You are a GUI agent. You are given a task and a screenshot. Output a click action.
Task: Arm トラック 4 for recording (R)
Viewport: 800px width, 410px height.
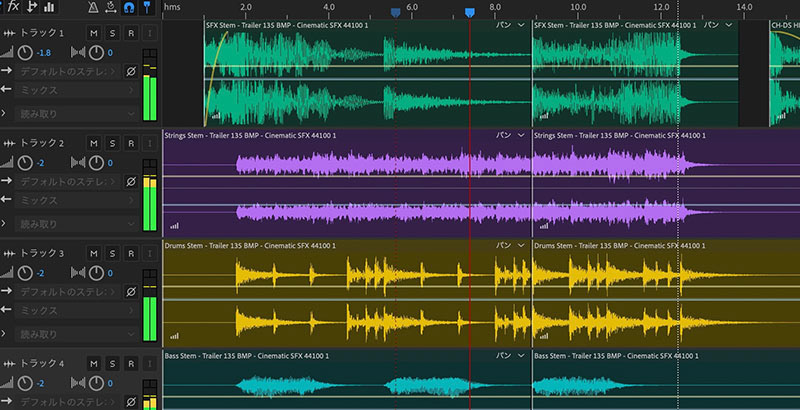coord(131,364)
